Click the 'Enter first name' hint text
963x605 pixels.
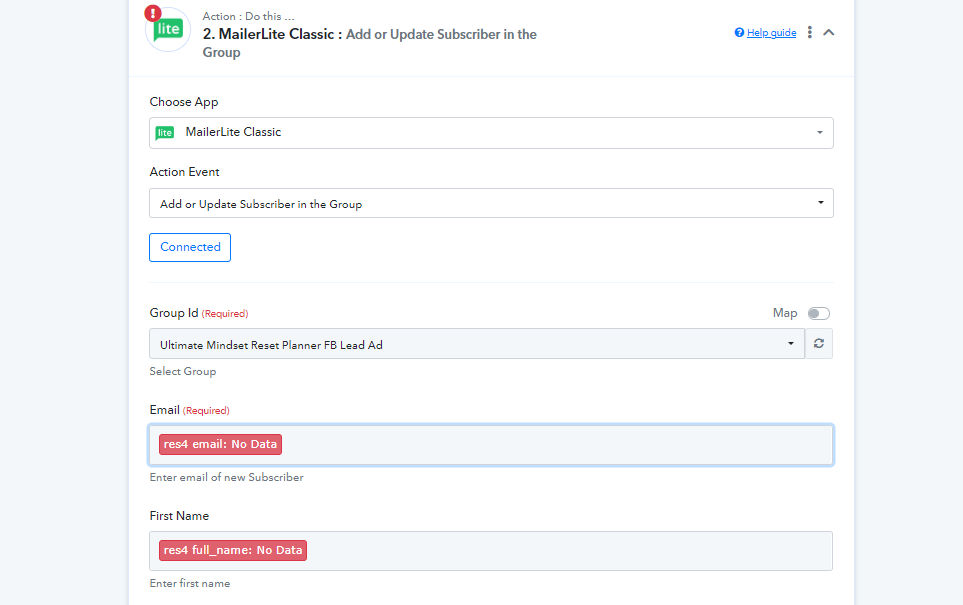point(190,584)
